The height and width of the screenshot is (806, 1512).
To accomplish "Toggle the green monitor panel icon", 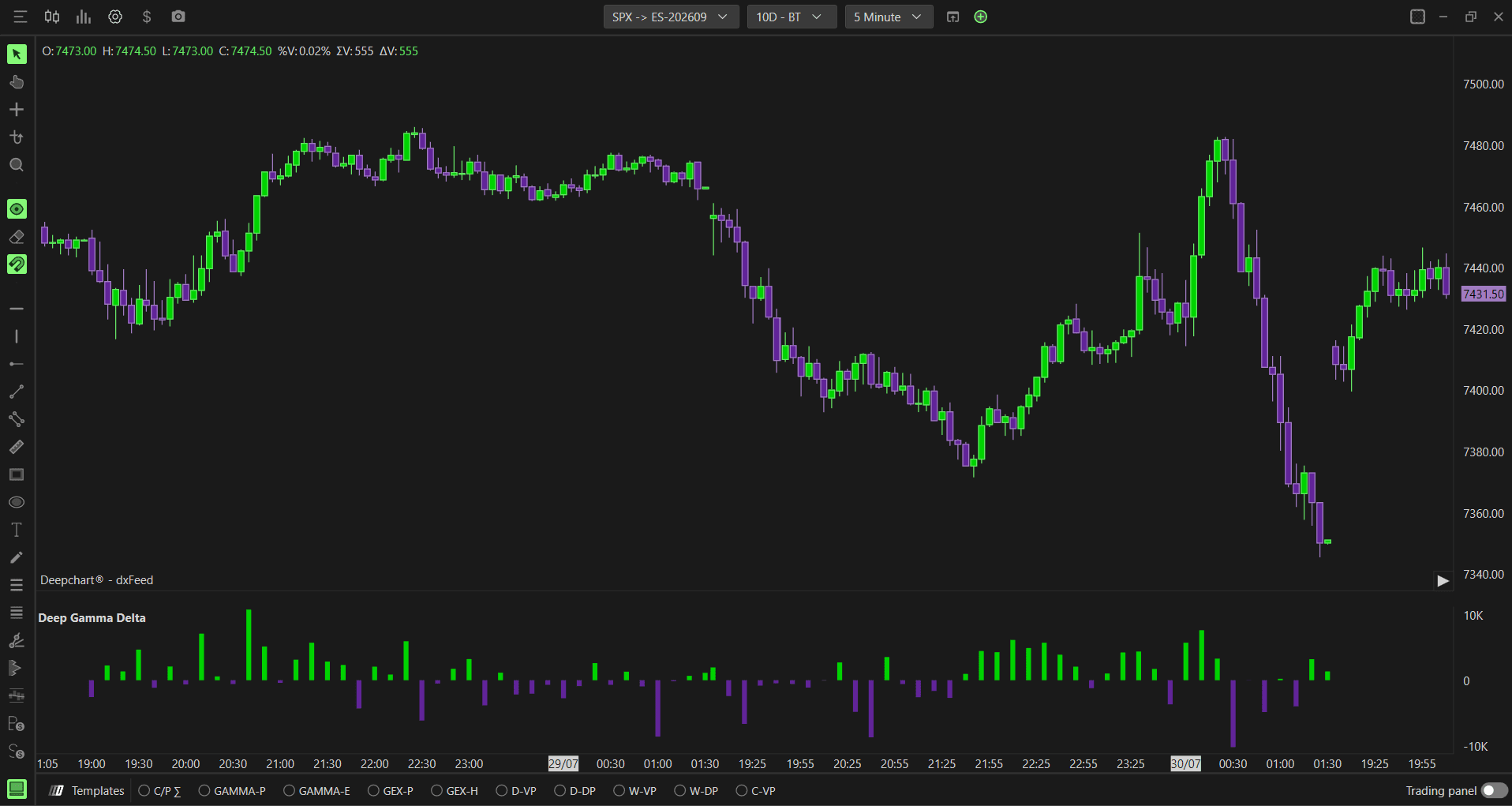I will click(x=17, y=789).
